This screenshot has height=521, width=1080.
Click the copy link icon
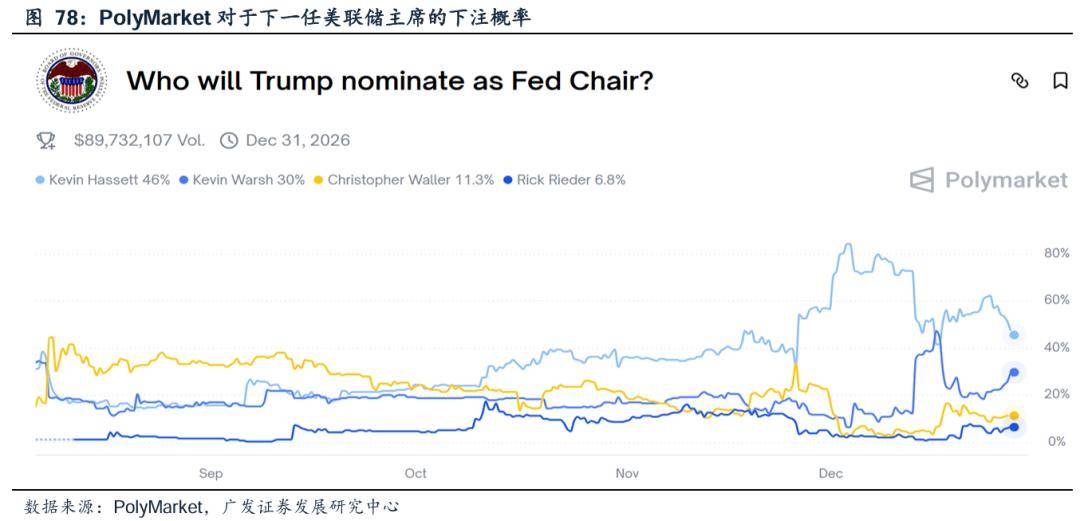[1019, 81]
